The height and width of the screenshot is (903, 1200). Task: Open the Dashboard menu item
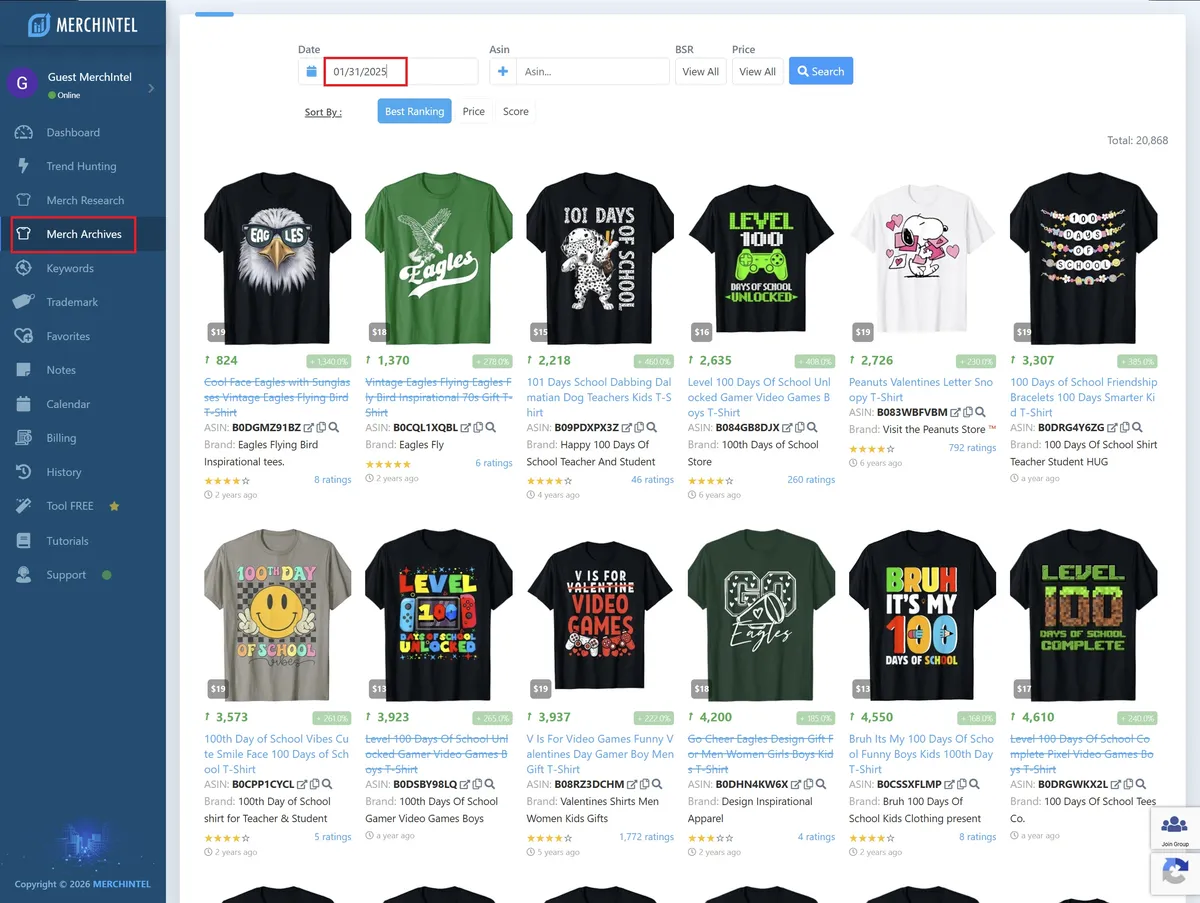coord(73,132)
